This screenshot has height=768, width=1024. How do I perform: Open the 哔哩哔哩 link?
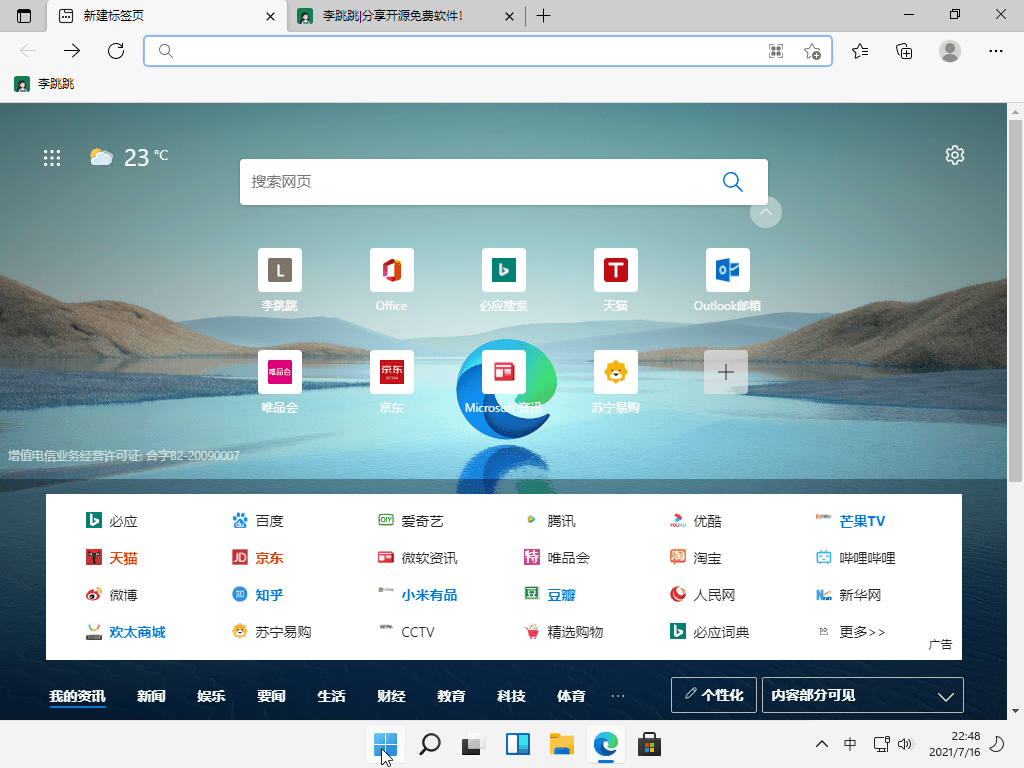point(856,558)
